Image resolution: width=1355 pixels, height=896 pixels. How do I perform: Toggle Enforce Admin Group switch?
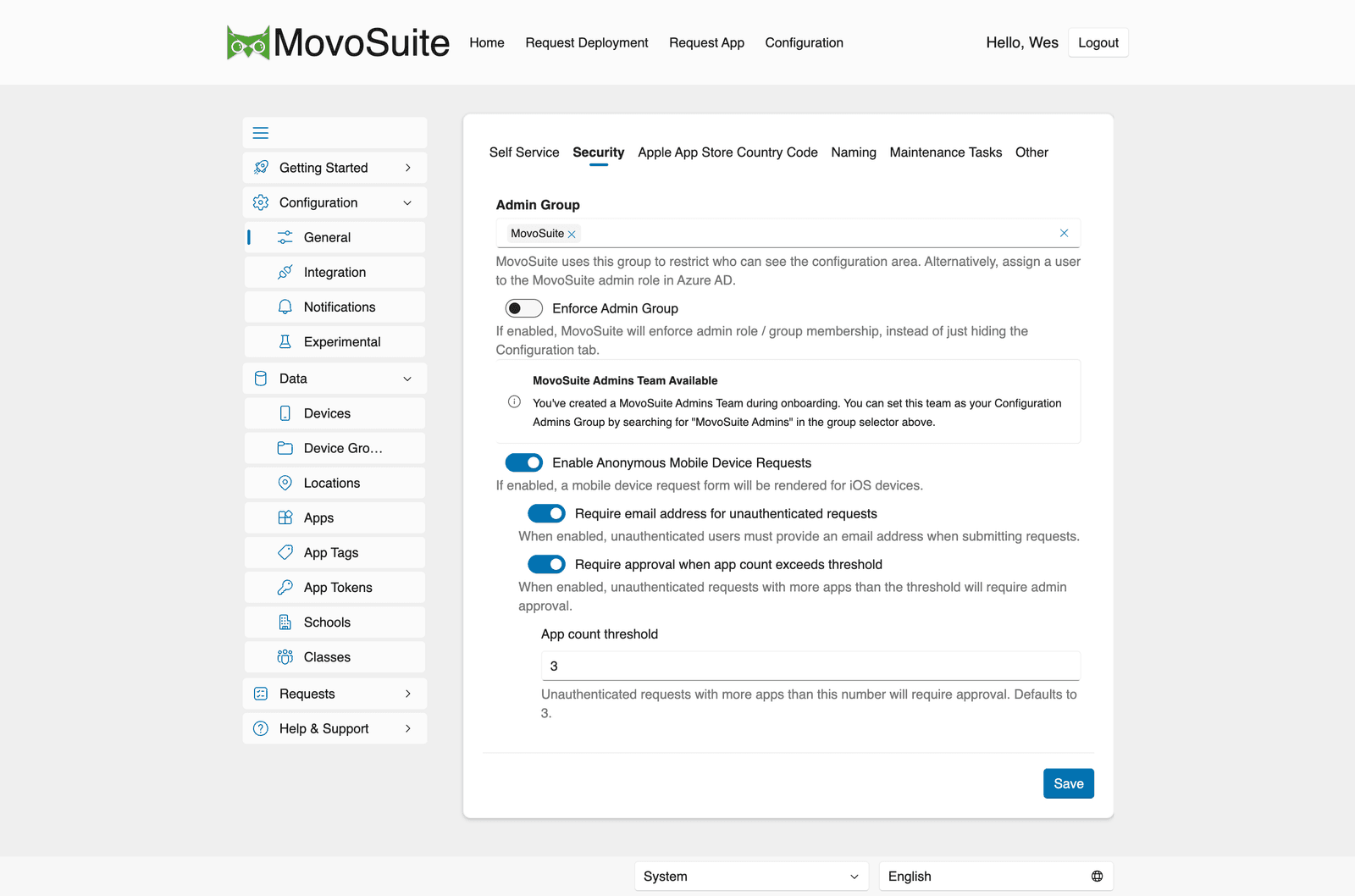pyautogui.click(x=523, y=308)
